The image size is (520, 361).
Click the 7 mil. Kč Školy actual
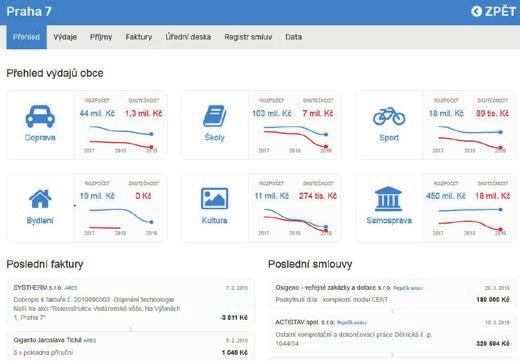(318, 113)
